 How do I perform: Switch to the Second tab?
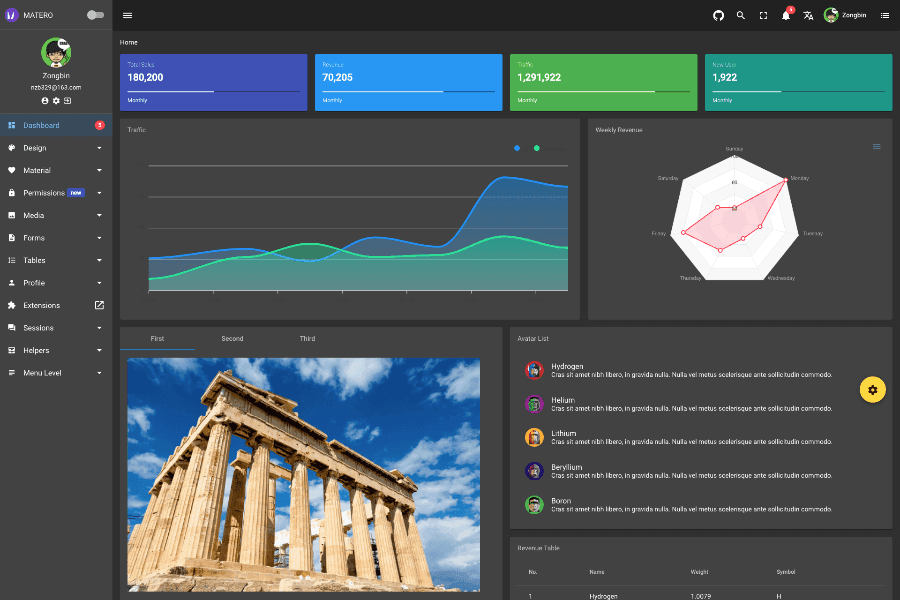[232, 338]
